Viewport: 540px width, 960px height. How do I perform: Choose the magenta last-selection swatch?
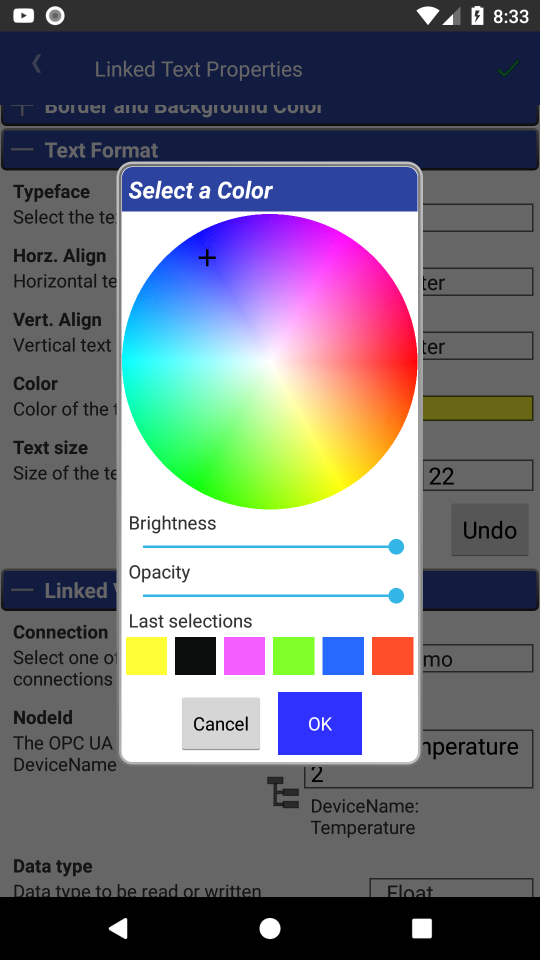point(244,656)
